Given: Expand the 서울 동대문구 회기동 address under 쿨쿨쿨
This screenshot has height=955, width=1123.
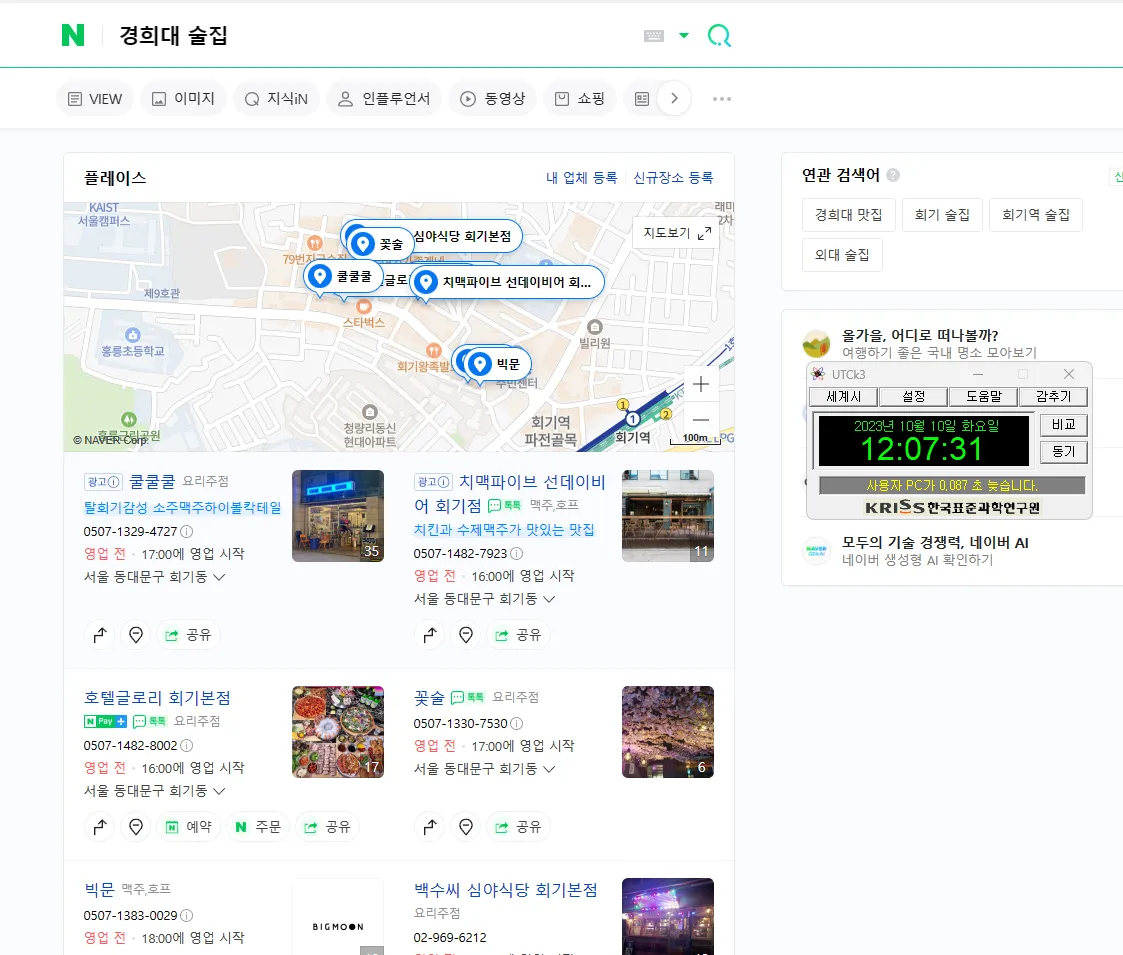Looking at the screenshot, I should click(x=155, y=578).
